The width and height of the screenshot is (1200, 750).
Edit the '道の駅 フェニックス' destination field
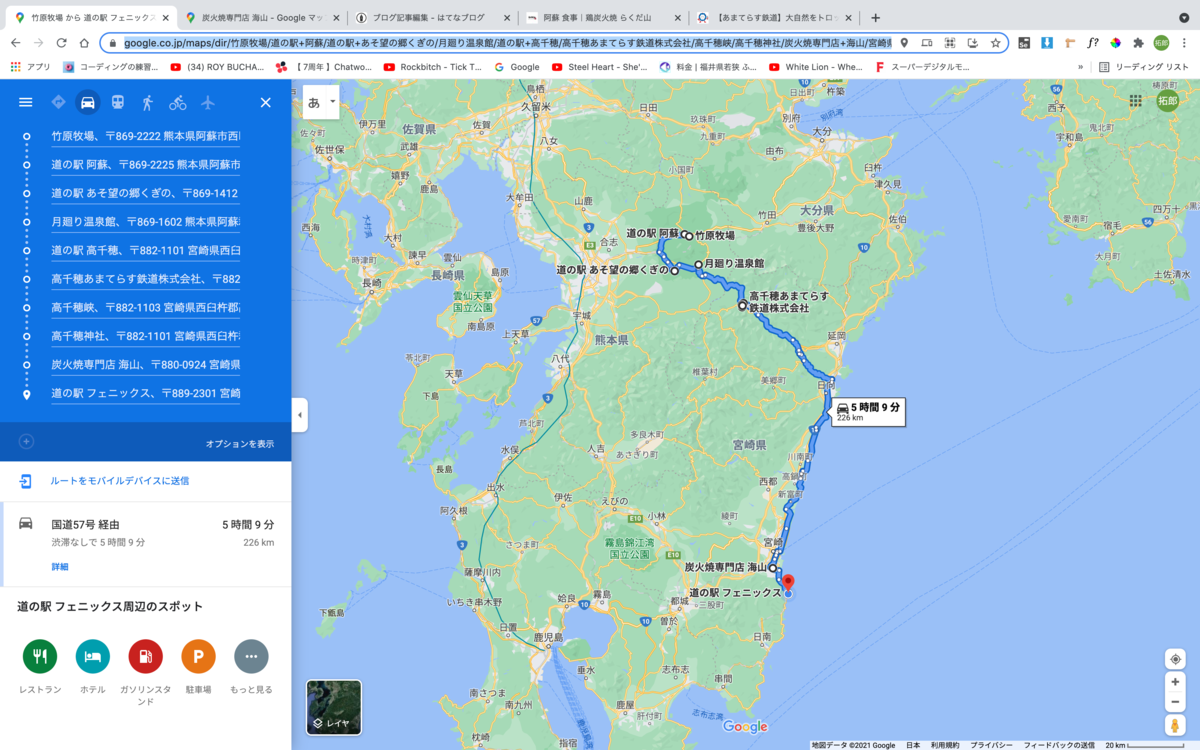tap(145, 394)
